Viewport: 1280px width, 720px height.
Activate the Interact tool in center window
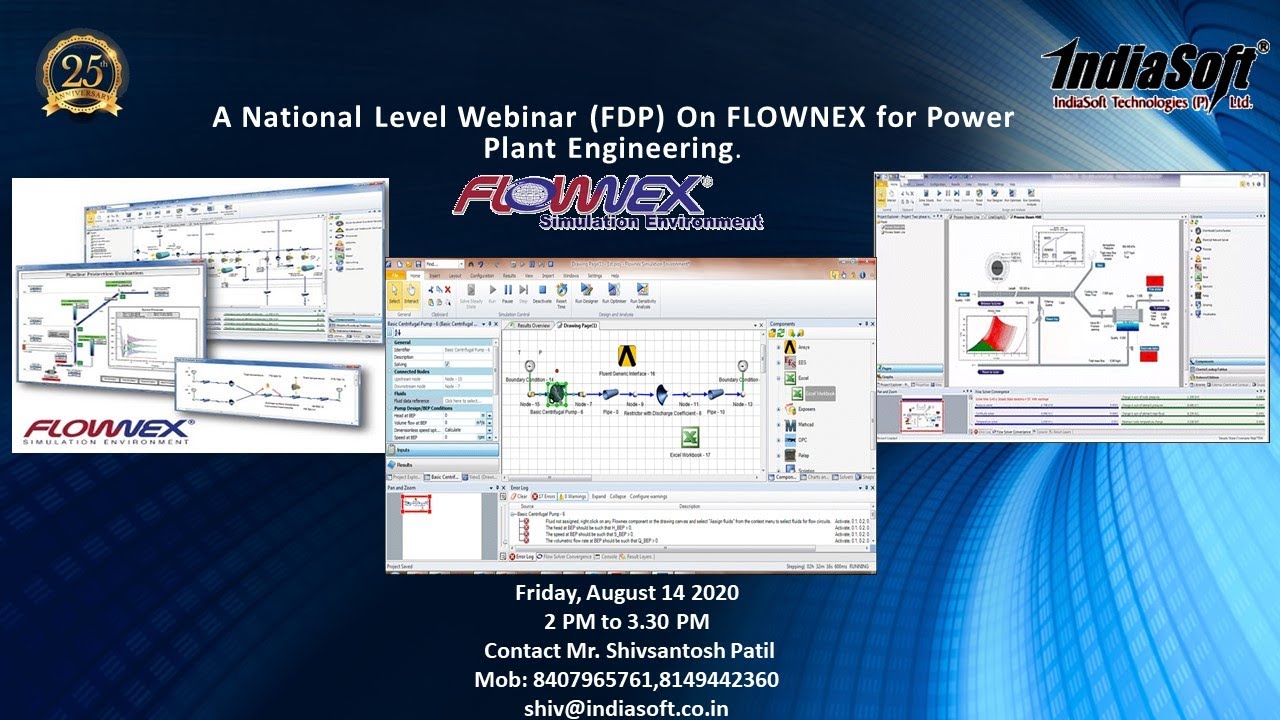411,294
